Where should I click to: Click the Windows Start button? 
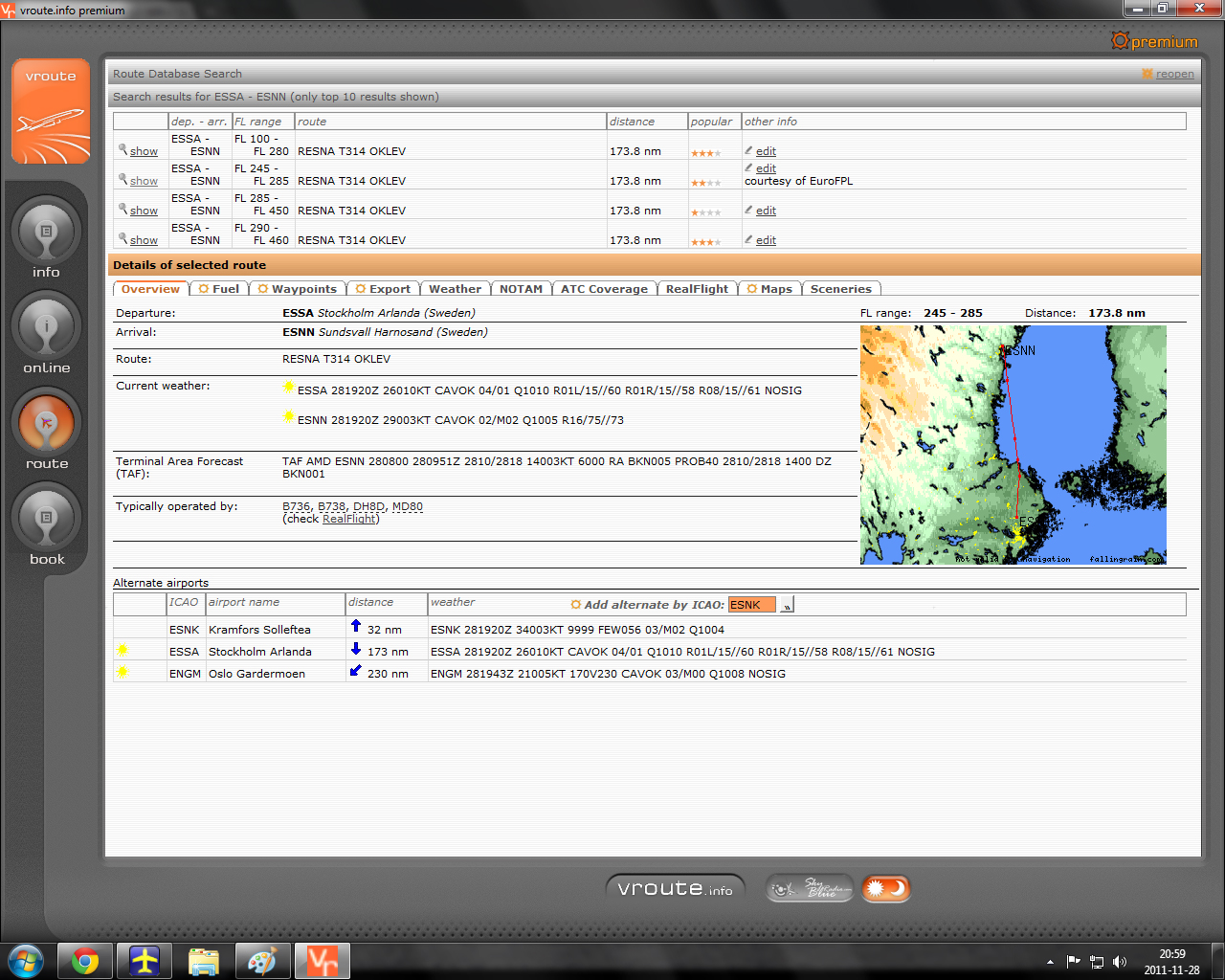pos(26,961)
